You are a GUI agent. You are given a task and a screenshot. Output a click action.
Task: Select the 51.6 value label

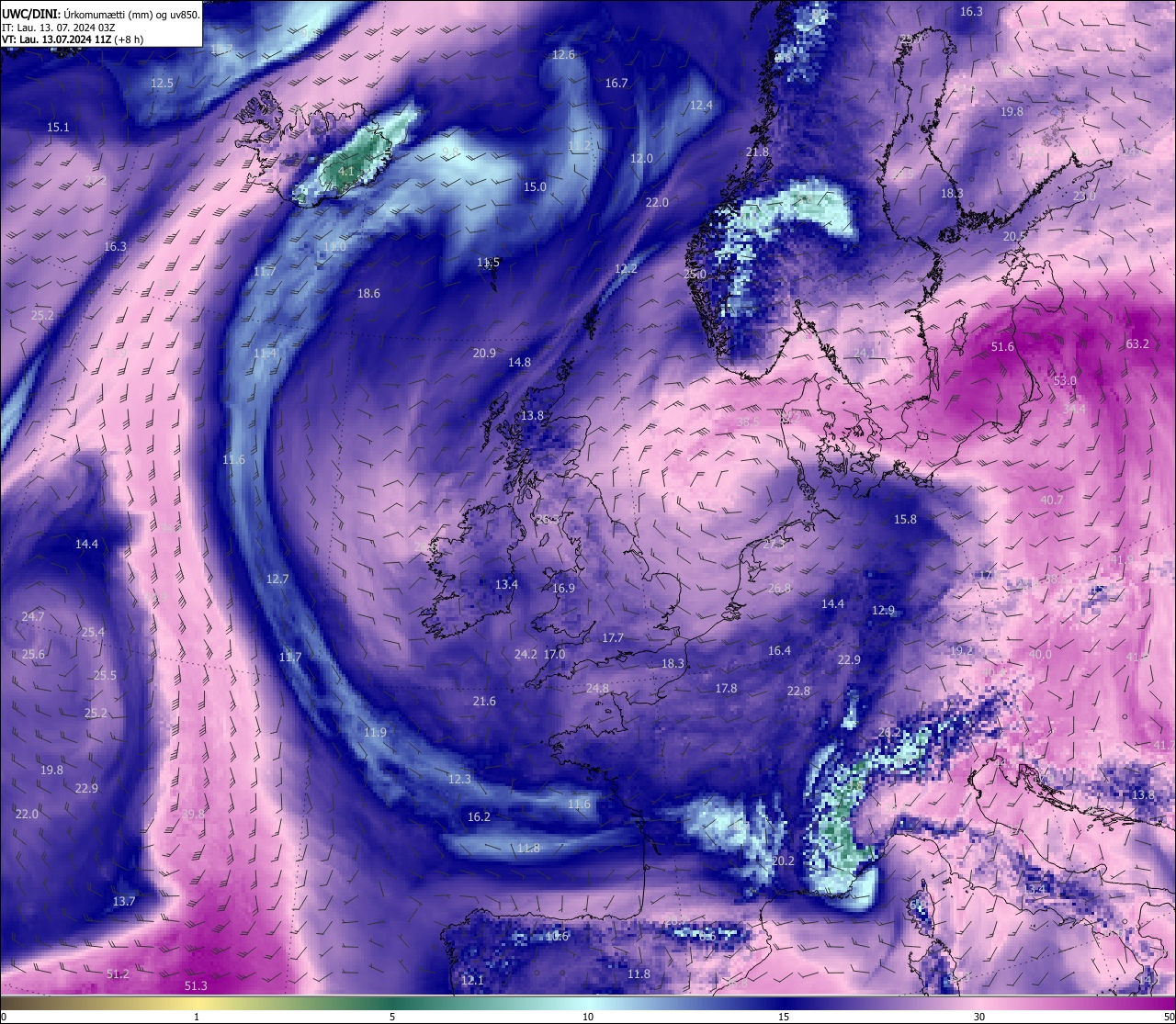(1003, 347)
